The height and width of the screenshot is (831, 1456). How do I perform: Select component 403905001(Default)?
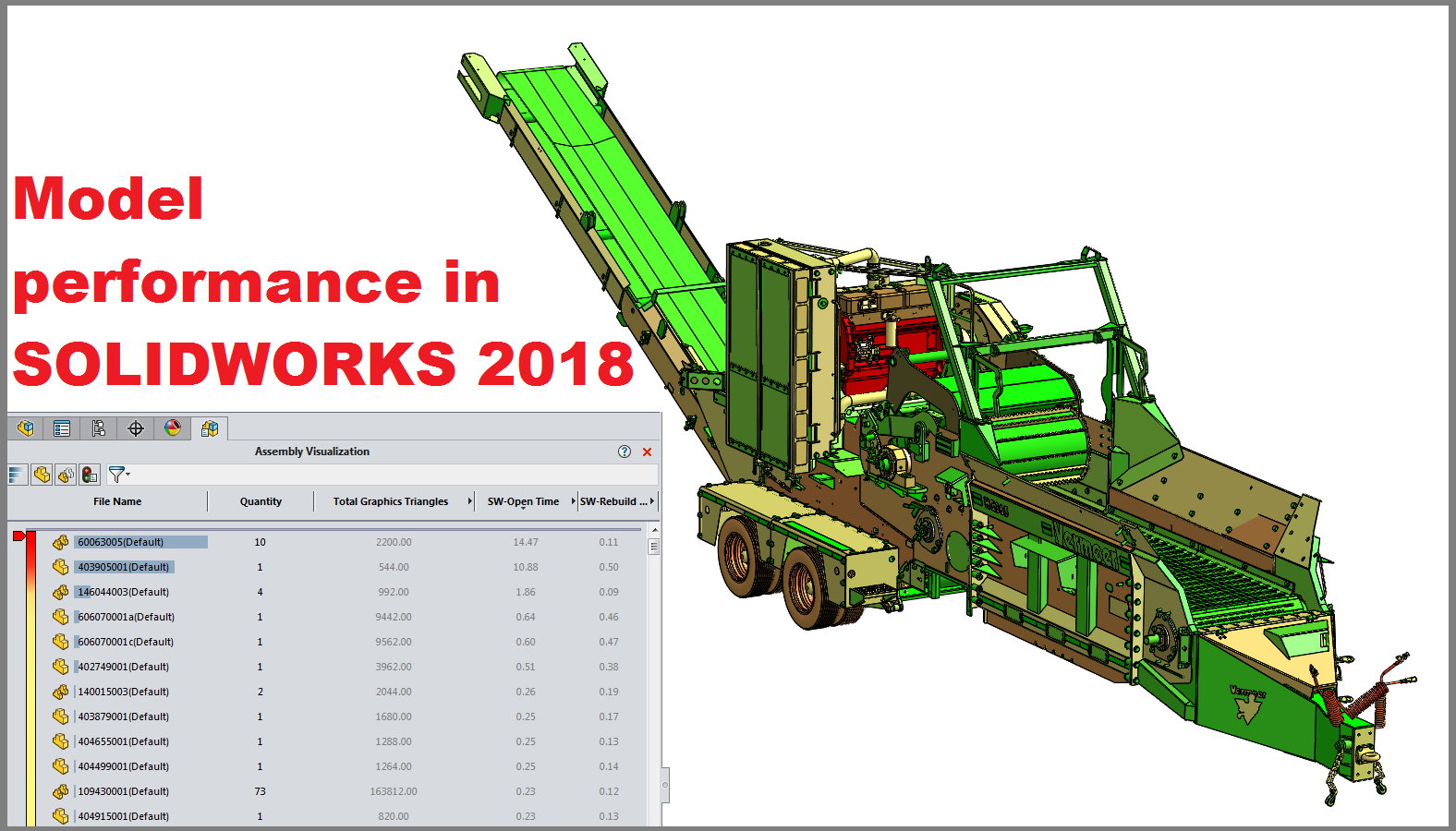(123, 567)
